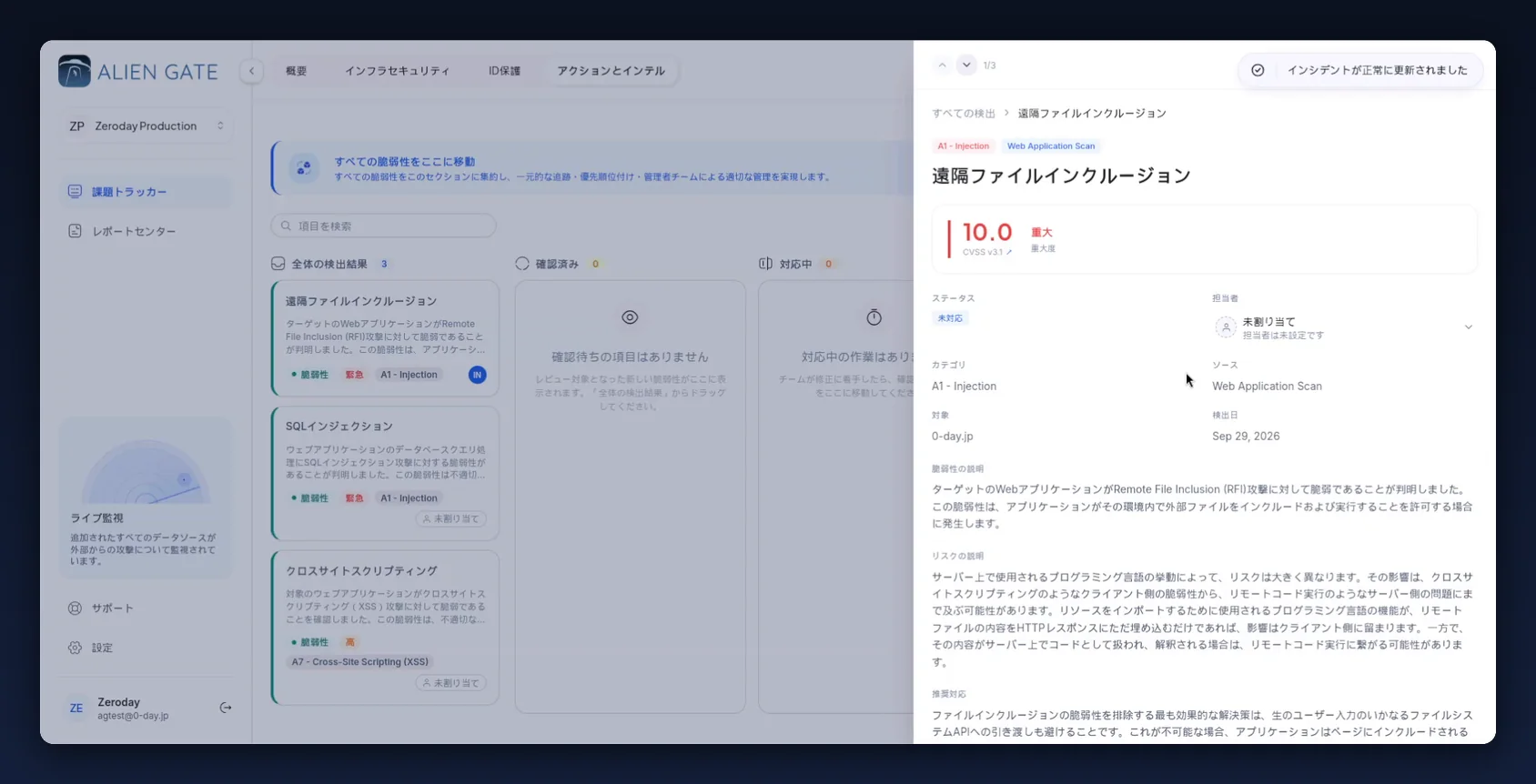Click the すべての脆弱性をここに移動 banner heading
Screen dimensions: 1536x784
[405, 162]
